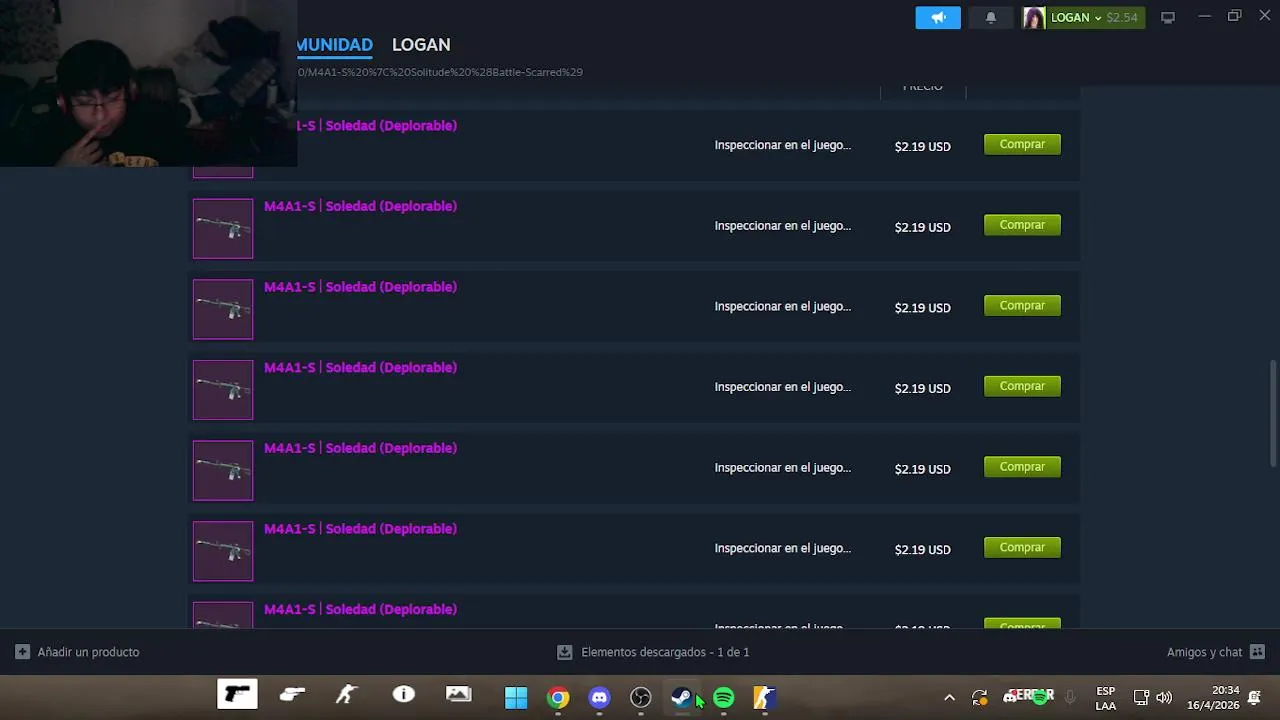Open the volume speaker tray icon
Viewport: 1280px width, 720px height.
pos(1164,698)
